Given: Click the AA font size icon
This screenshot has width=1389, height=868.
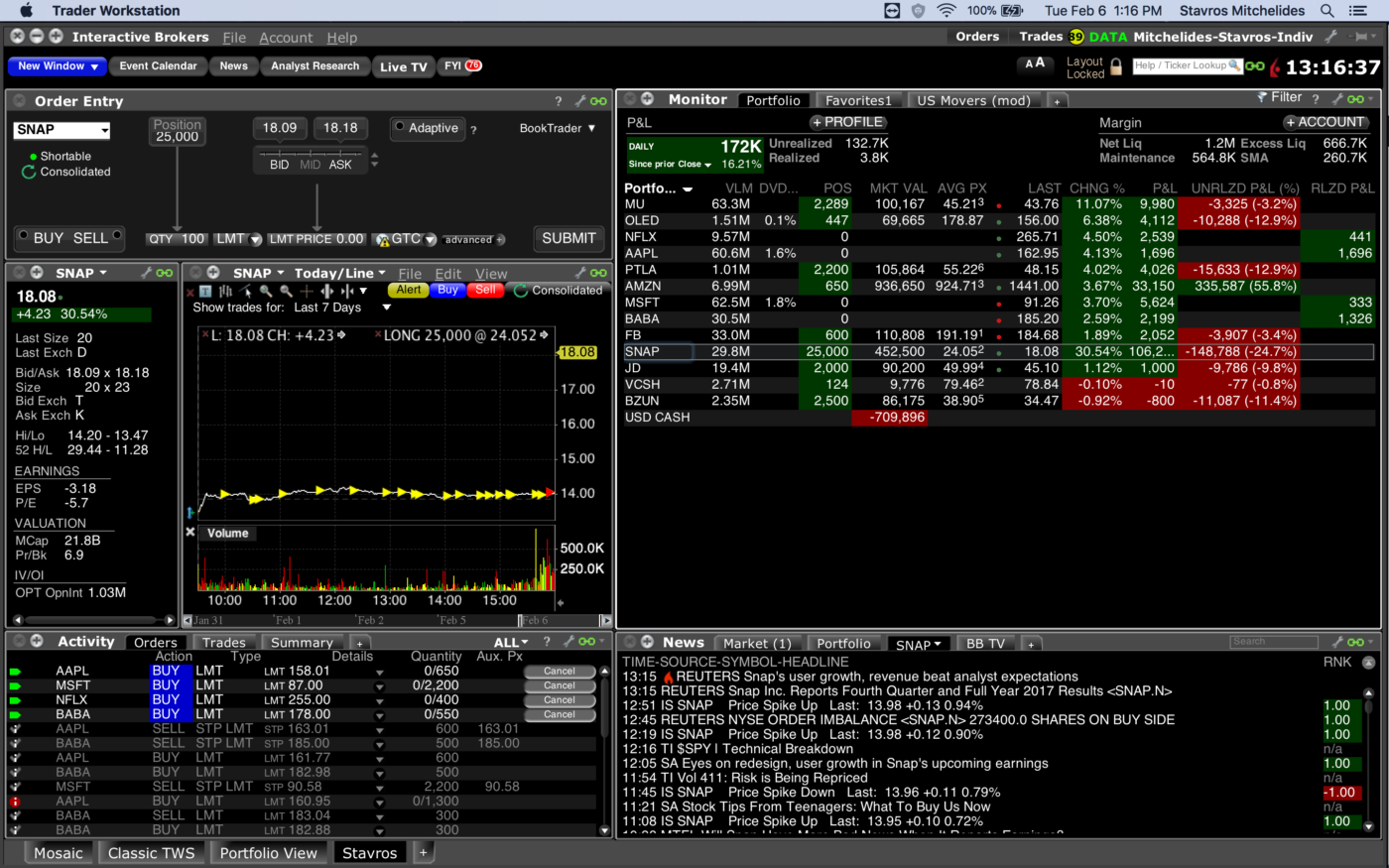Looking at the screenshot, I should (1034, 63).
